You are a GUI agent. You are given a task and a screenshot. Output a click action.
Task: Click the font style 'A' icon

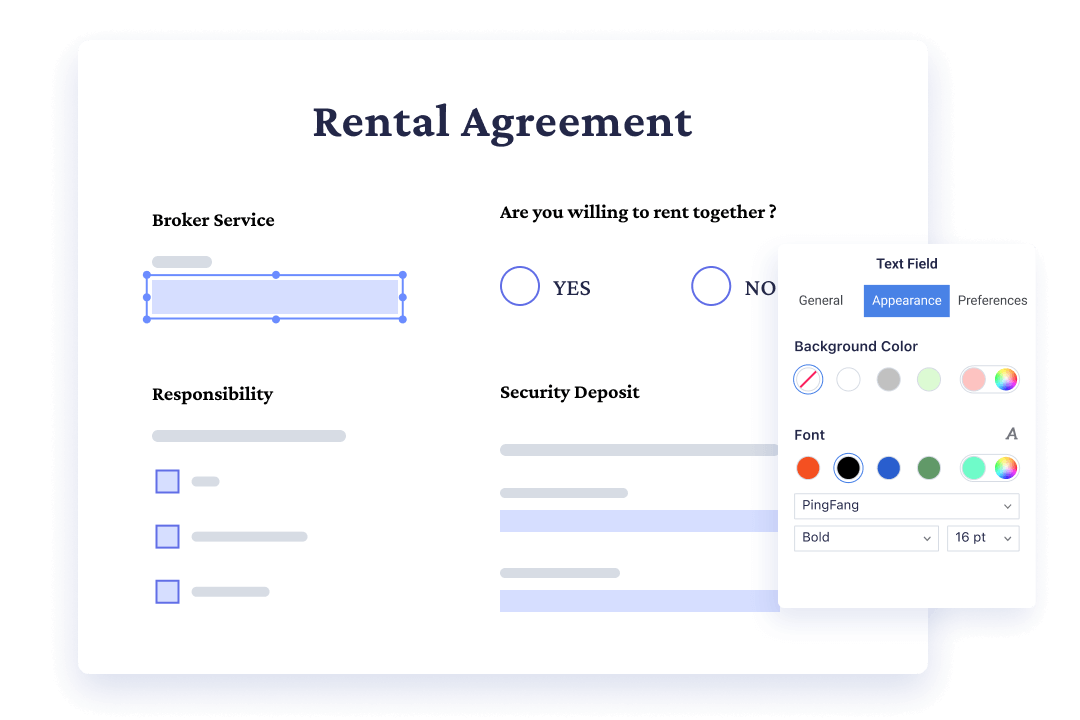tap(1011, 434)
